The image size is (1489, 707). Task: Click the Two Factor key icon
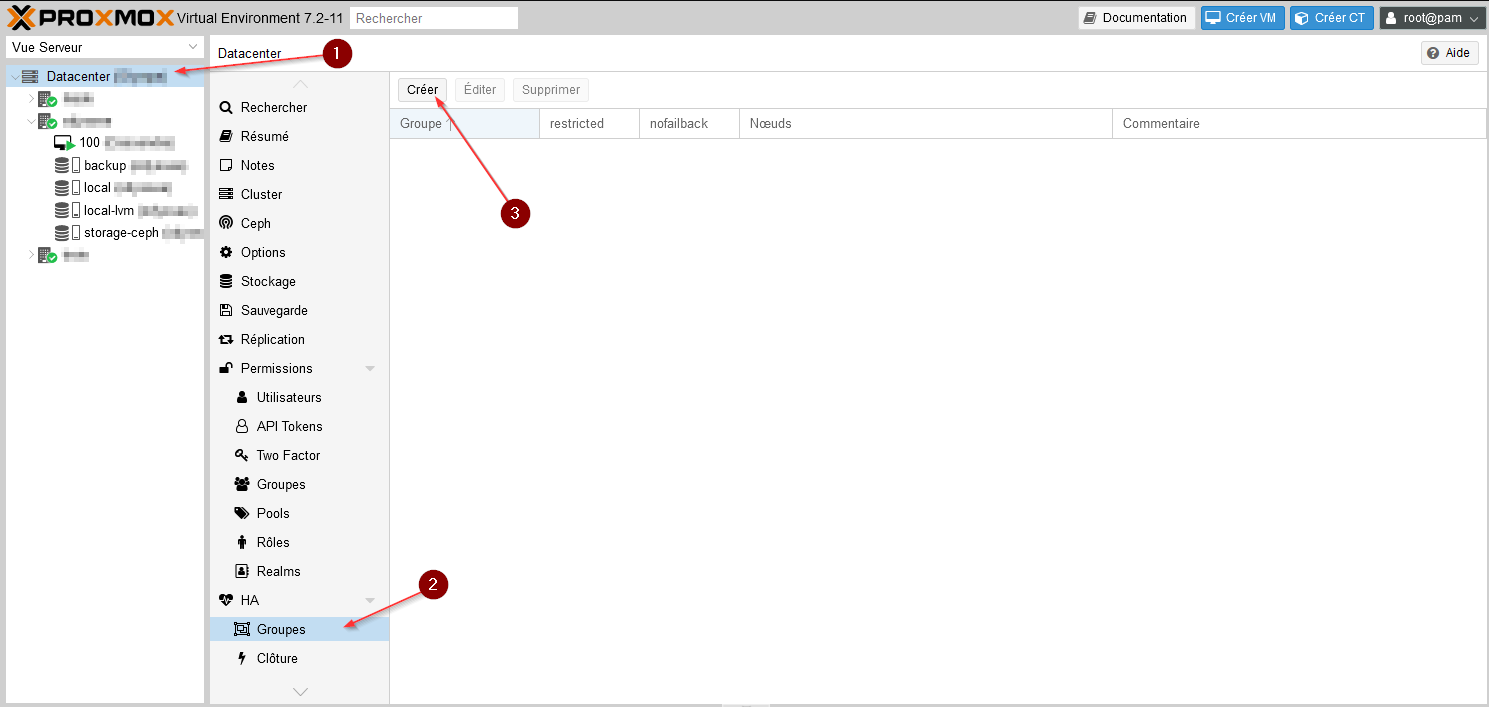pyautogui.click(x=241, y=455)
